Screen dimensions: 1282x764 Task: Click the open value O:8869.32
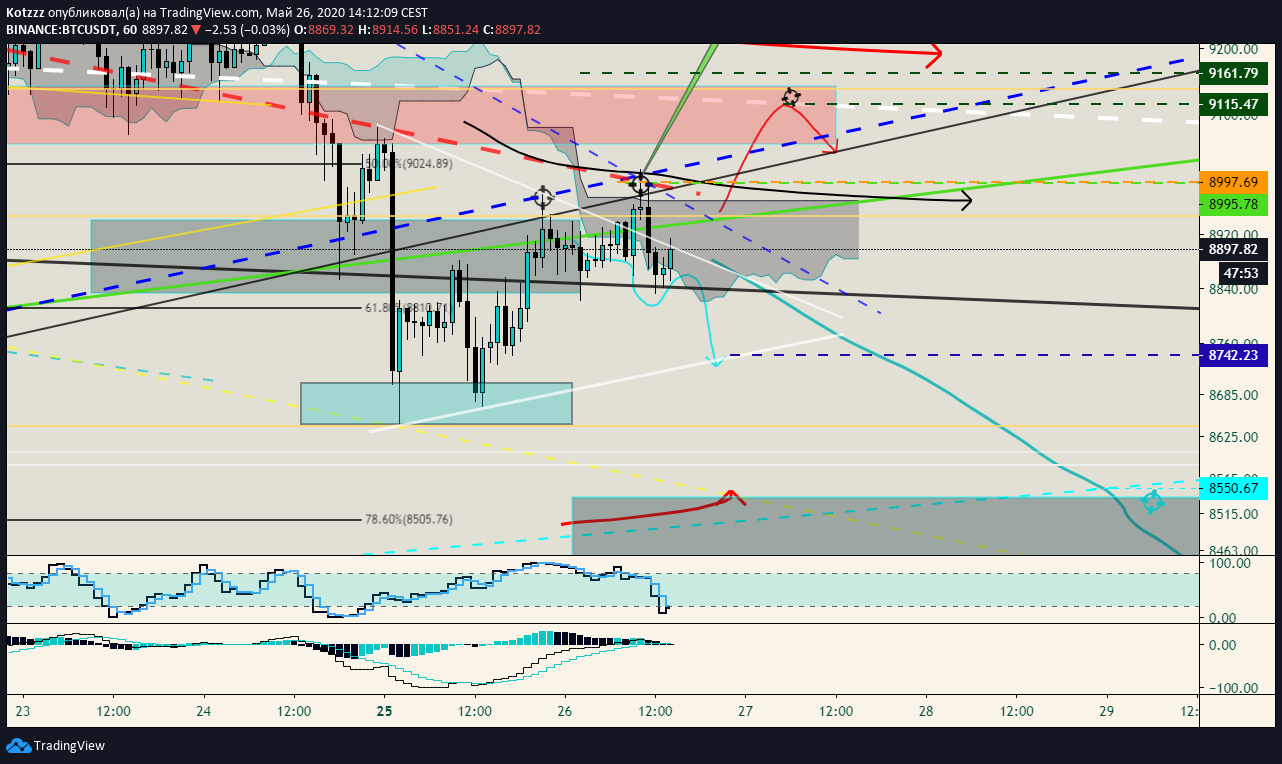click(x=326, y=30)
